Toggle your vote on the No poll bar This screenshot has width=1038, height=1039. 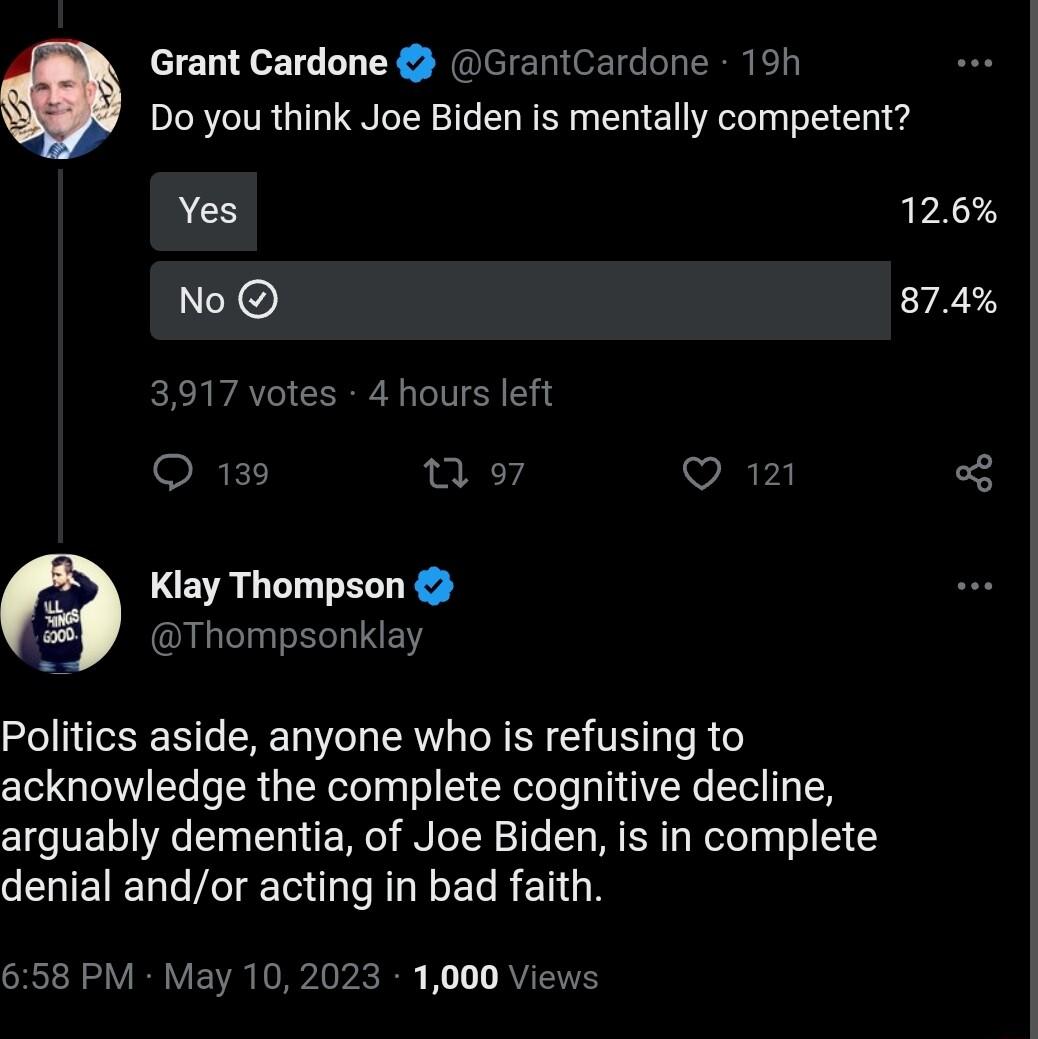tap(520, 299)
